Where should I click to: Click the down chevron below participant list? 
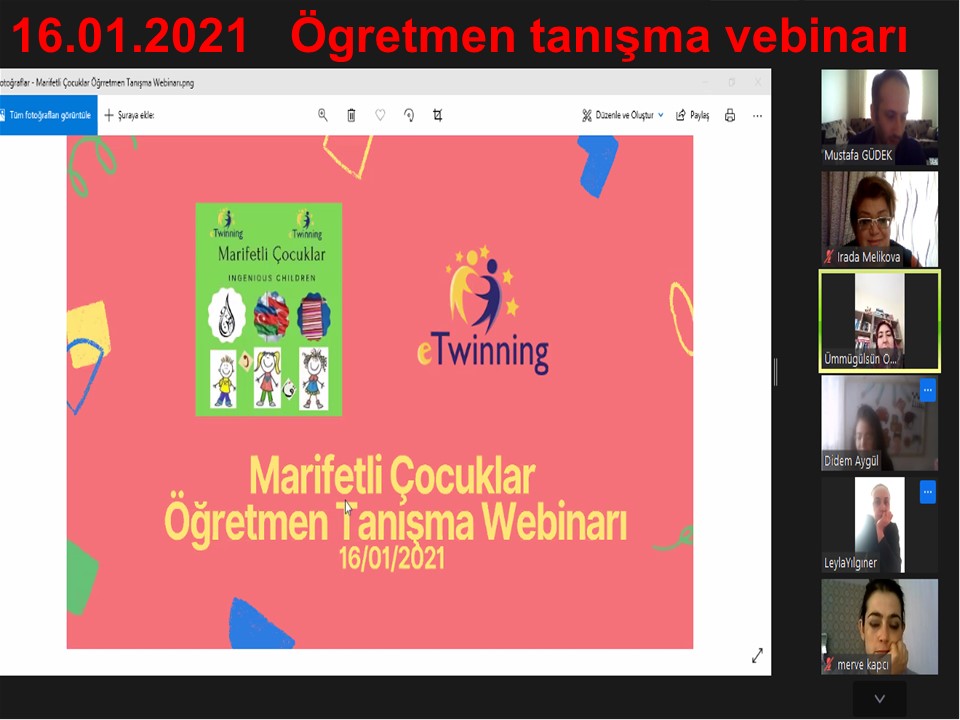click(x=880, y=699)
